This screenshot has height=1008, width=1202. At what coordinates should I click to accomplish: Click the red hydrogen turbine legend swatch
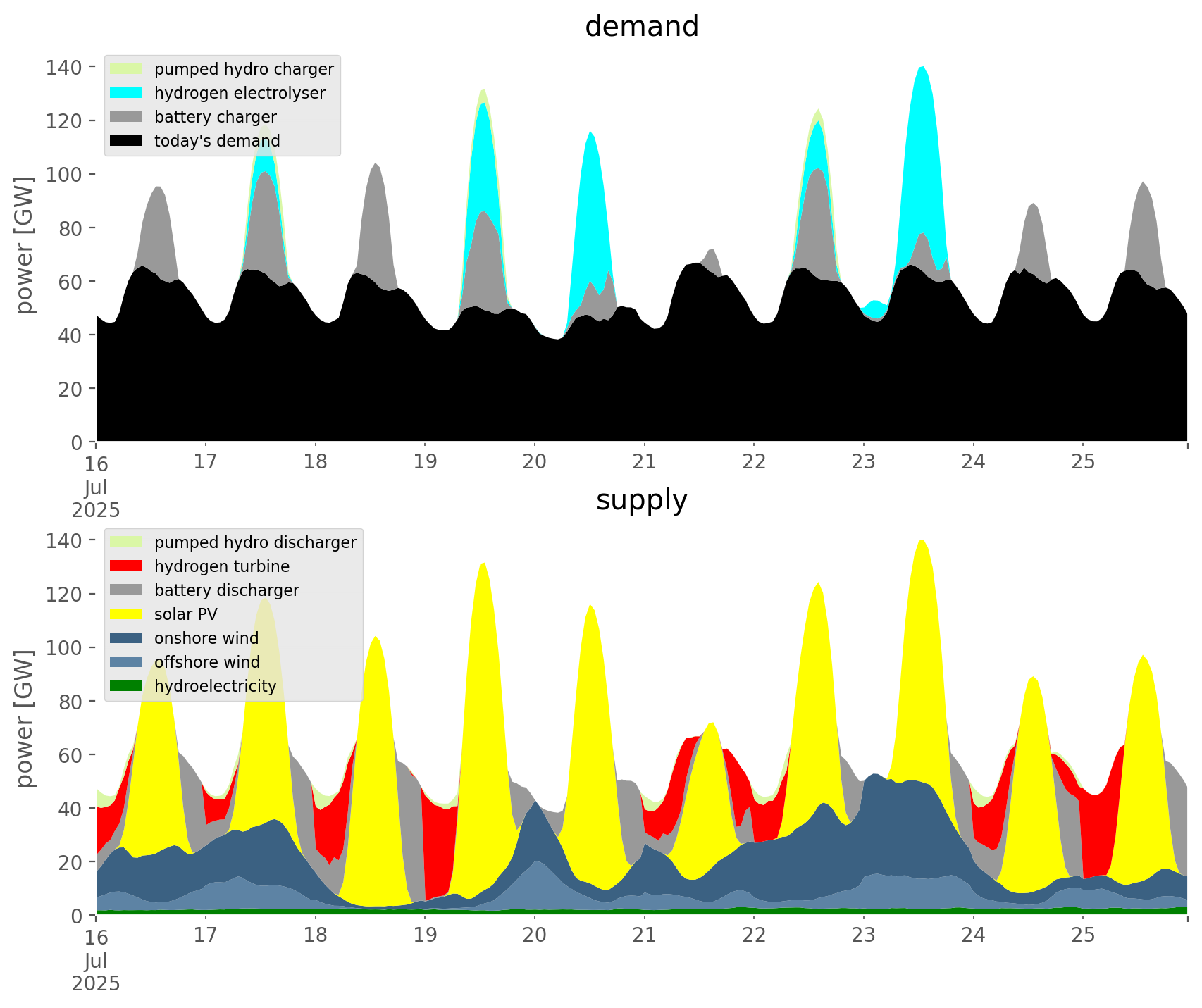point(126,566)
